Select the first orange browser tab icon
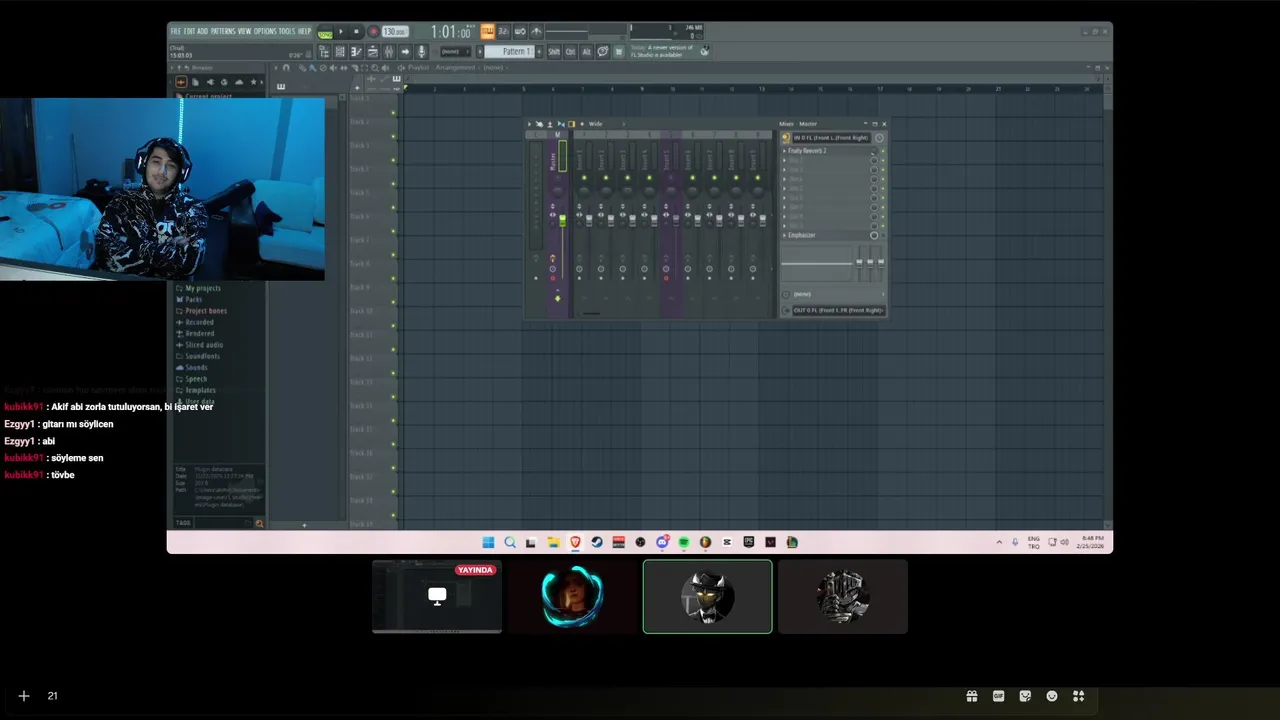The image size is (1280, 720). point(181,82)
